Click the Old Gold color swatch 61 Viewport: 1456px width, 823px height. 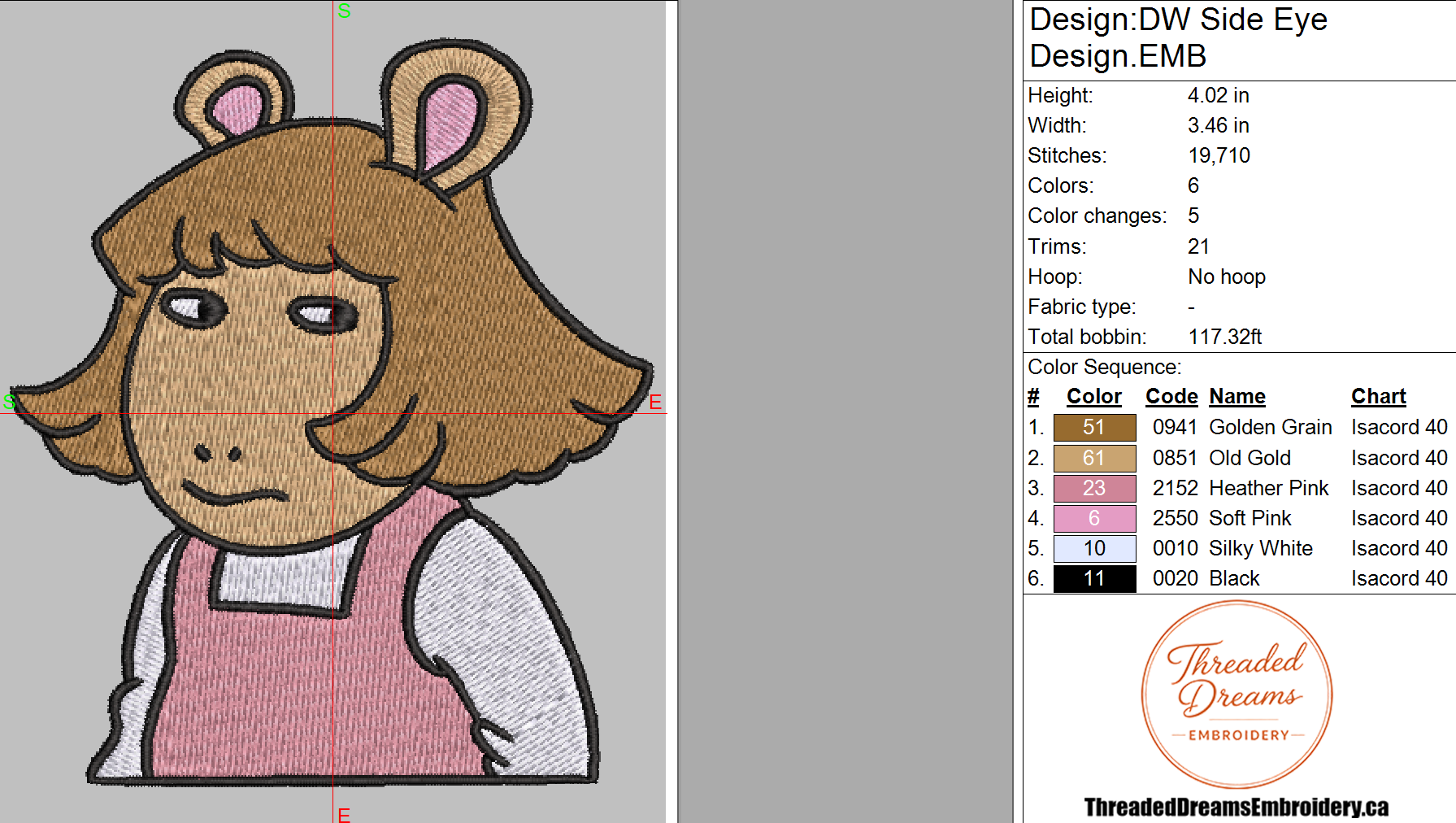point(1094,458)
